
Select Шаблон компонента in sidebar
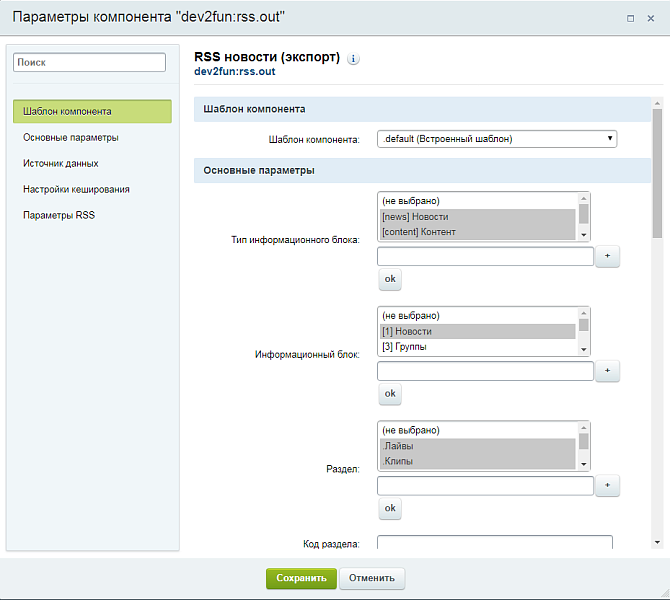click(92, 111)
